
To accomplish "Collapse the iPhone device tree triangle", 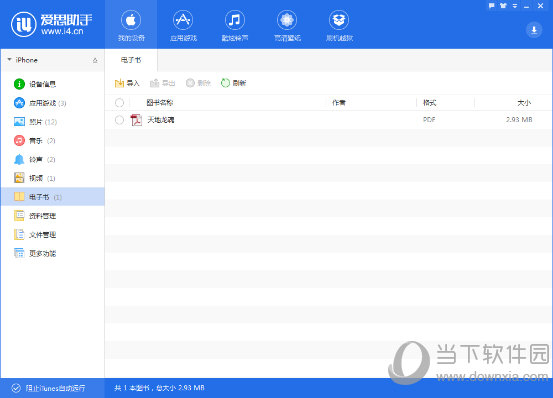I will coord(10,60).
